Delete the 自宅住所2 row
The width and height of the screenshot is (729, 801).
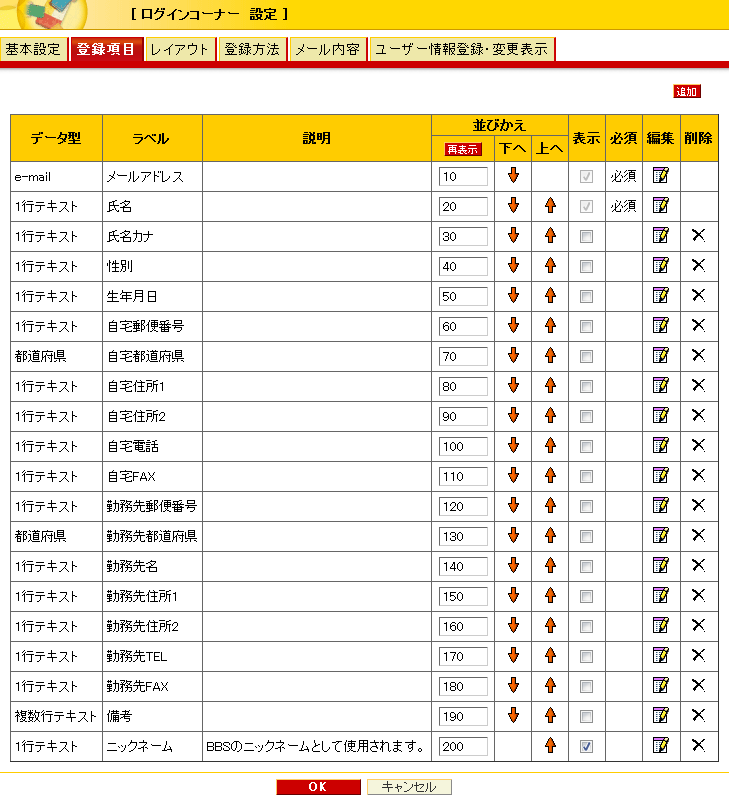pyautogui.click(x=698, y=415)
